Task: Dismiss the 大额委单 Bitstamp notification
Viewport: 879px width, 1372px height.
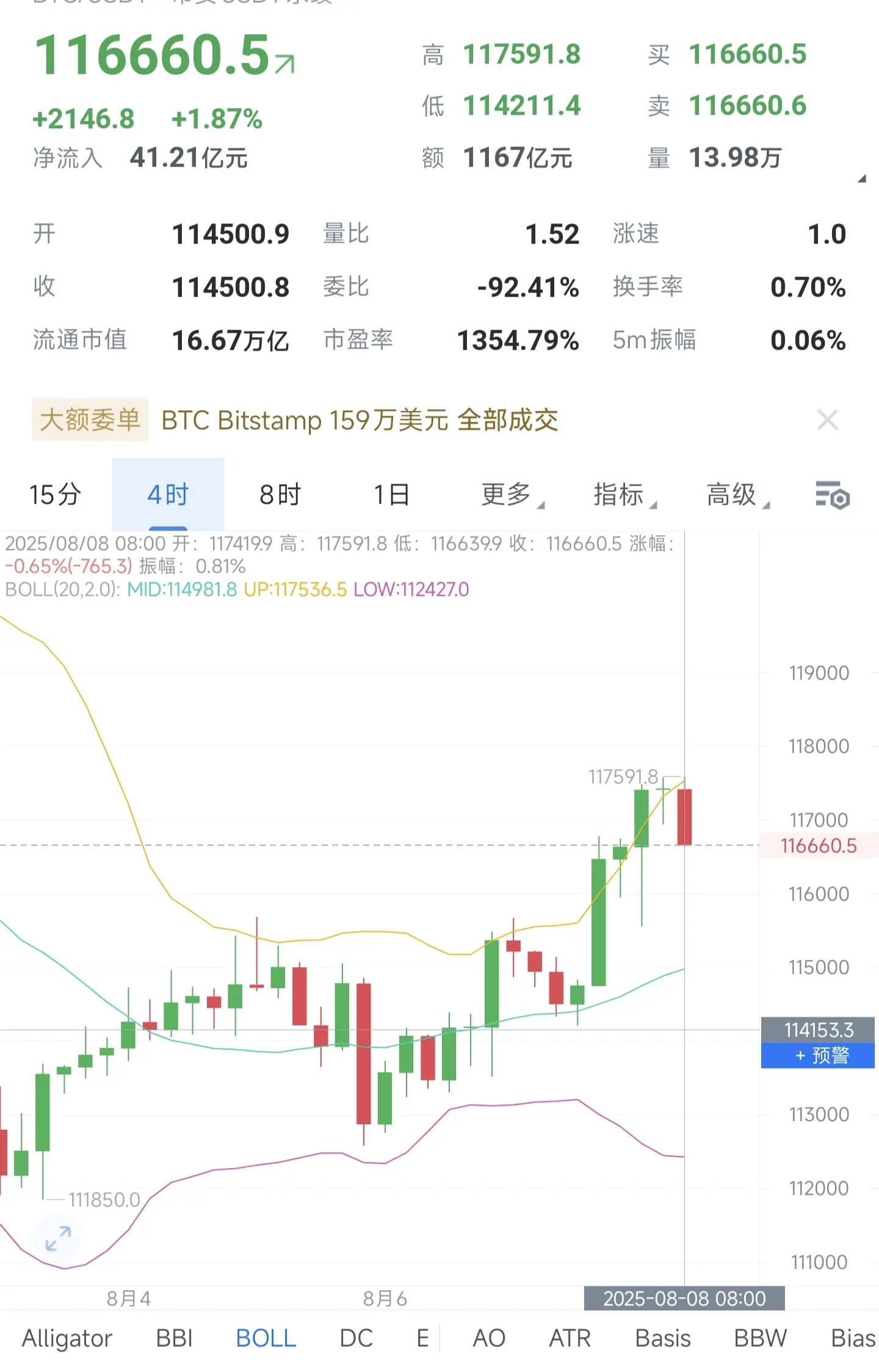Action: 827,420
